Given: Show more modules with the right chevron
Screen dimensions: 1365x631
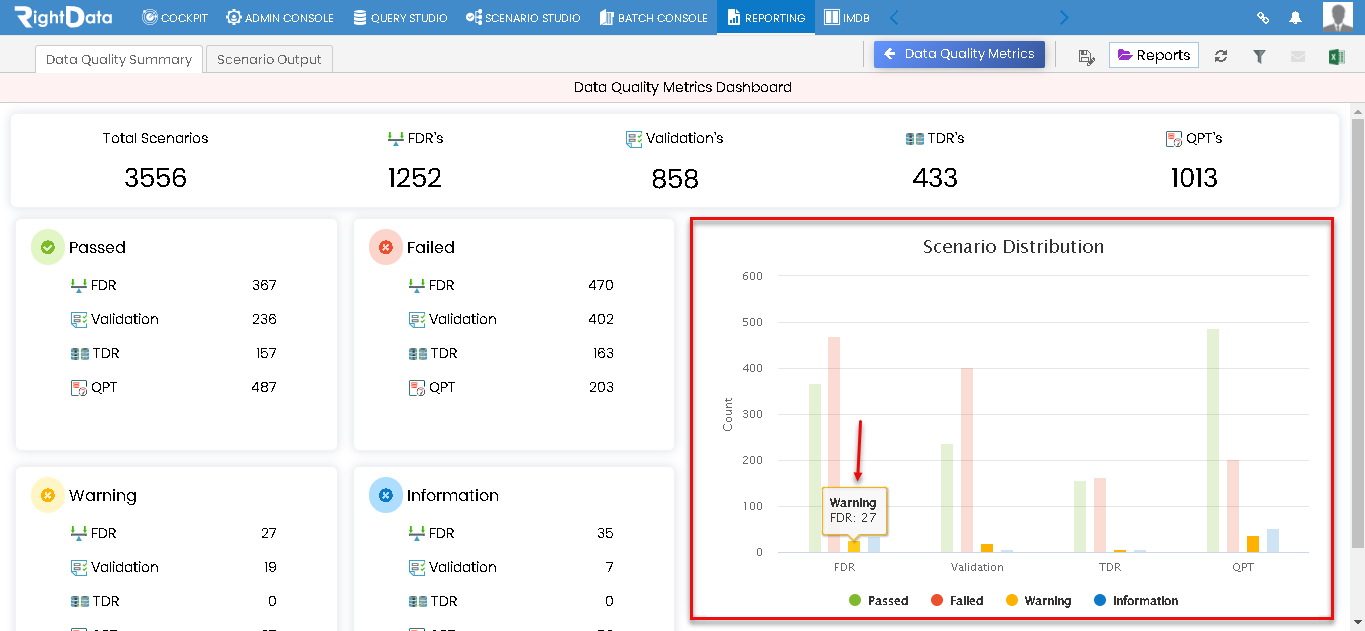Looking at the screenshot, I should click(x=1063, y=17).
